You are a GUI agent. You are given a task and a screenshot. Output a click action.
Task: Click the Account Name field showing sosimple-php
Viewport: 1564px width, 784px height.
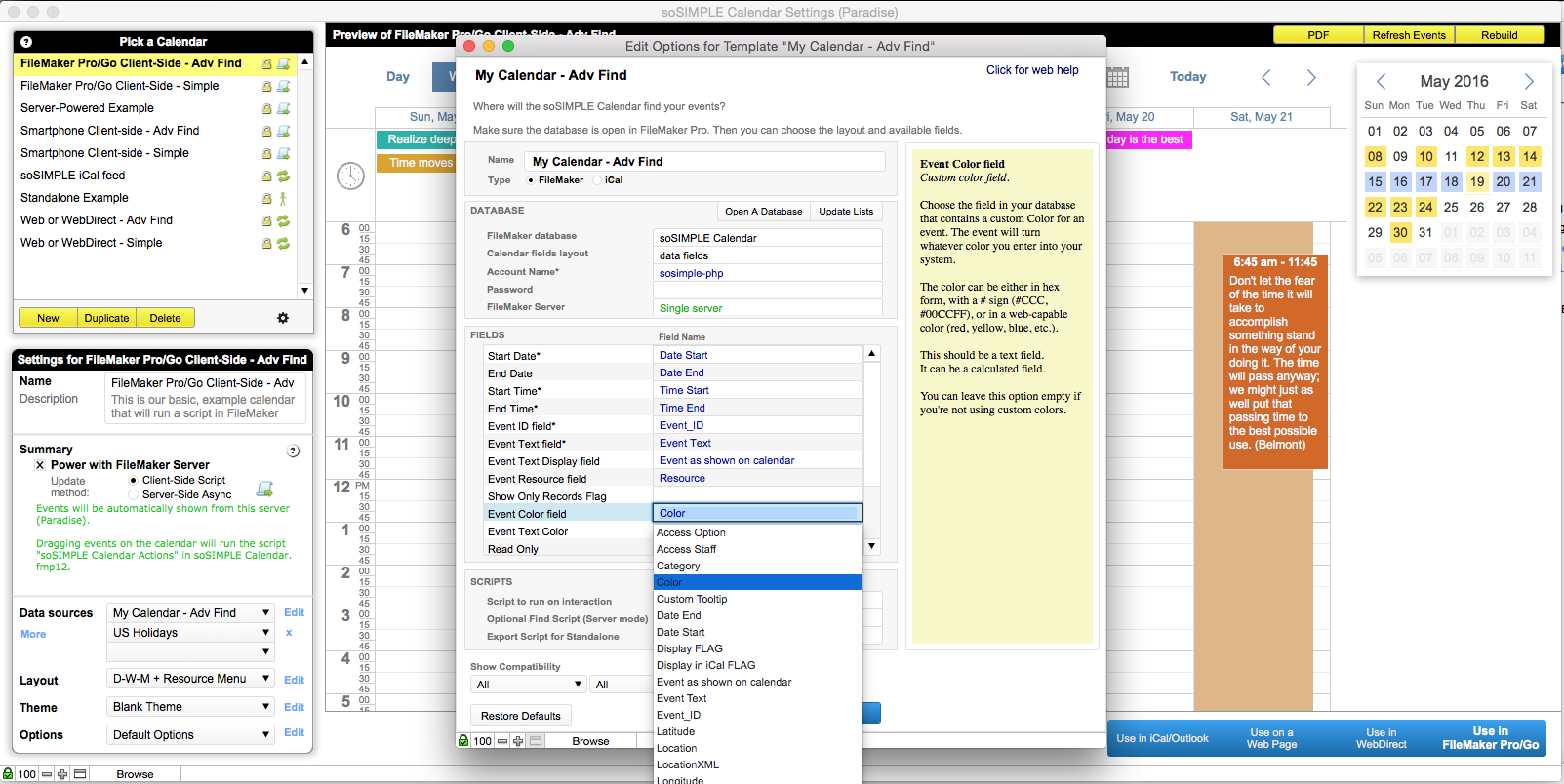pyautogui.click(x=768, y=273)
